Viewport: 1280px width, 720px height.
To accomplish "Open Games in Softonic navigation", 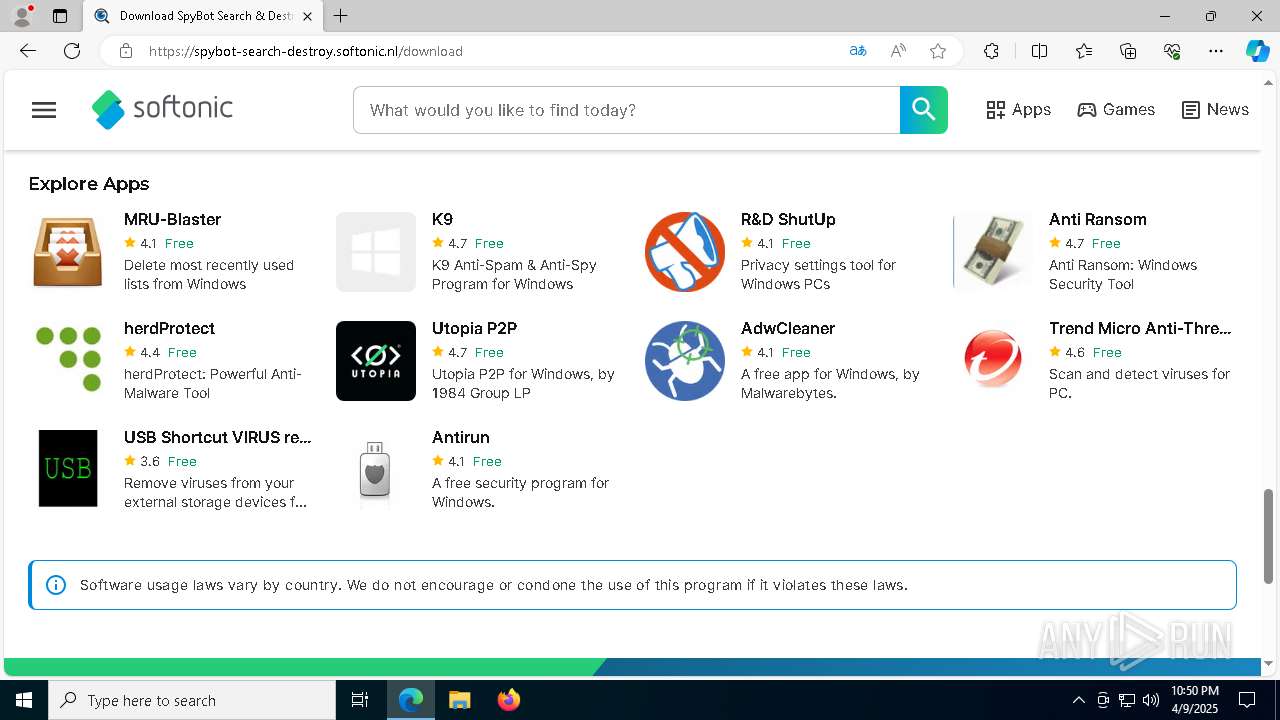I will coord(1116,110).
